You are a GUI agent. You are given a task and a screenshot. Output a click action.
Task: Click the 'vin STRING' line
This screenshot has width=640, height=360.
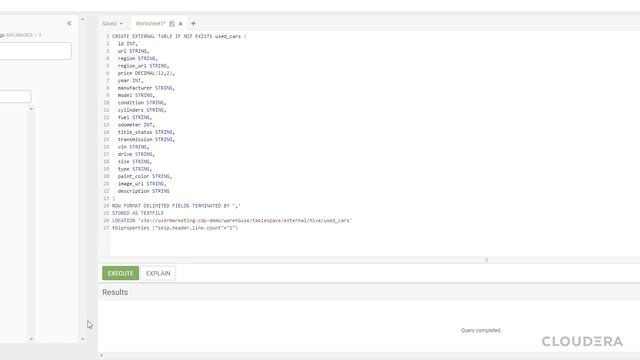[133, 147]
